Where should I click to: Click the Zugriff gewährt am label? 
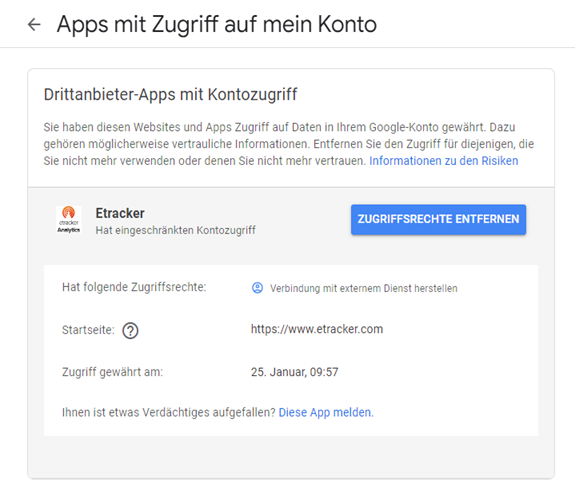(x=112, y=372)
